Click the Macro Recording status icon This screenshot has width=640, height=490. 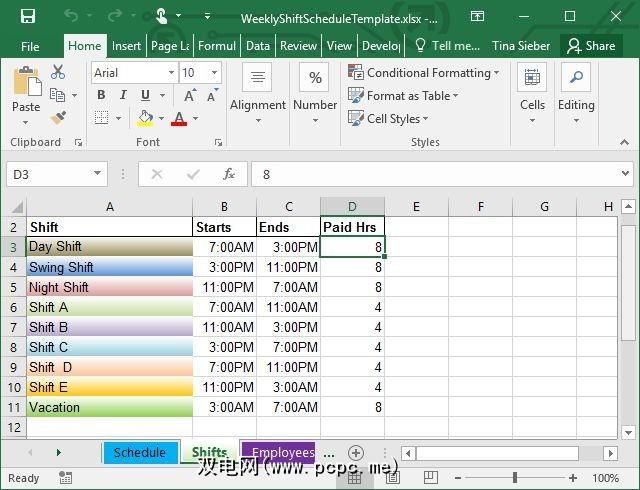[65, 477]
